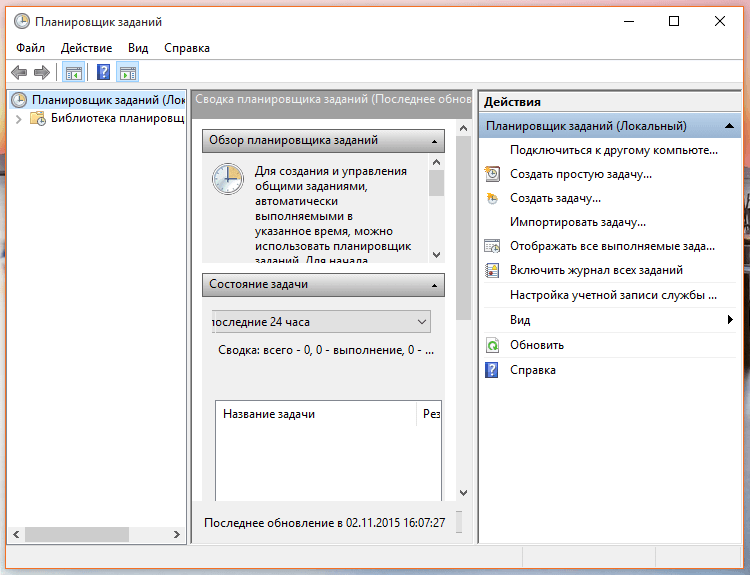
Task: Click Обновить refresh action
Action: coord(537,345)
